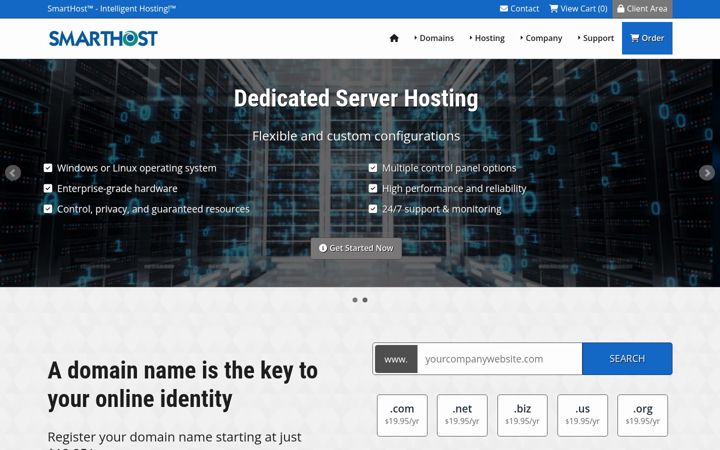Click the cart icon inside the Order button
Viewport: 720px width, 450px height.
click(635, 38)
